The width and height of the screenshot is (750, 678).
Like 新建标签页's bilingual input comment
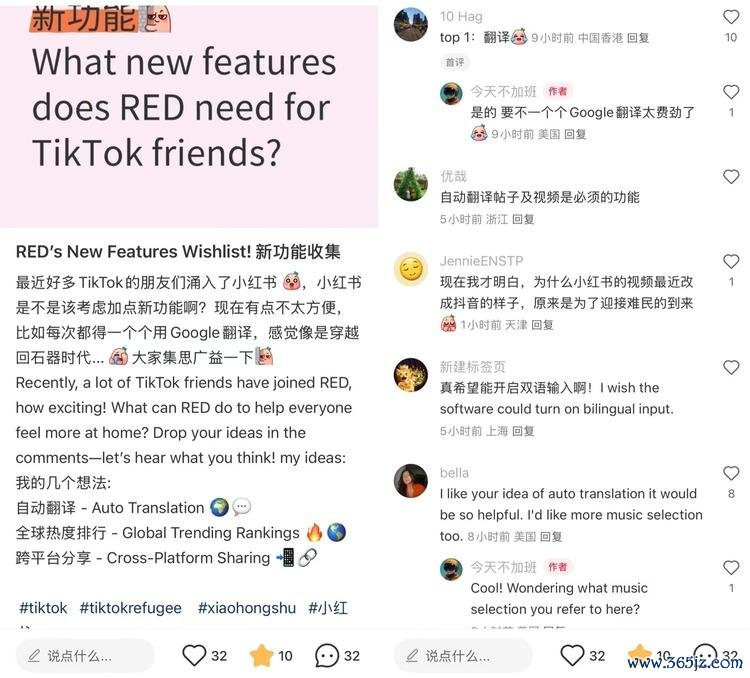point(730,367)
